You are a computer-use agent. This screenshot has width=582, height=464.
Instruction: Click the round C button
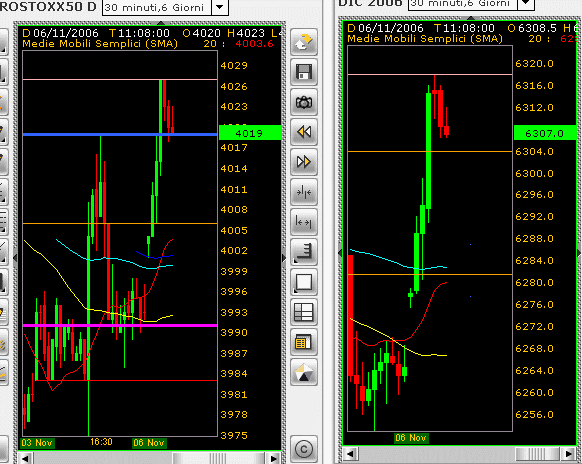pyautogui.click(x=304, y=449)
